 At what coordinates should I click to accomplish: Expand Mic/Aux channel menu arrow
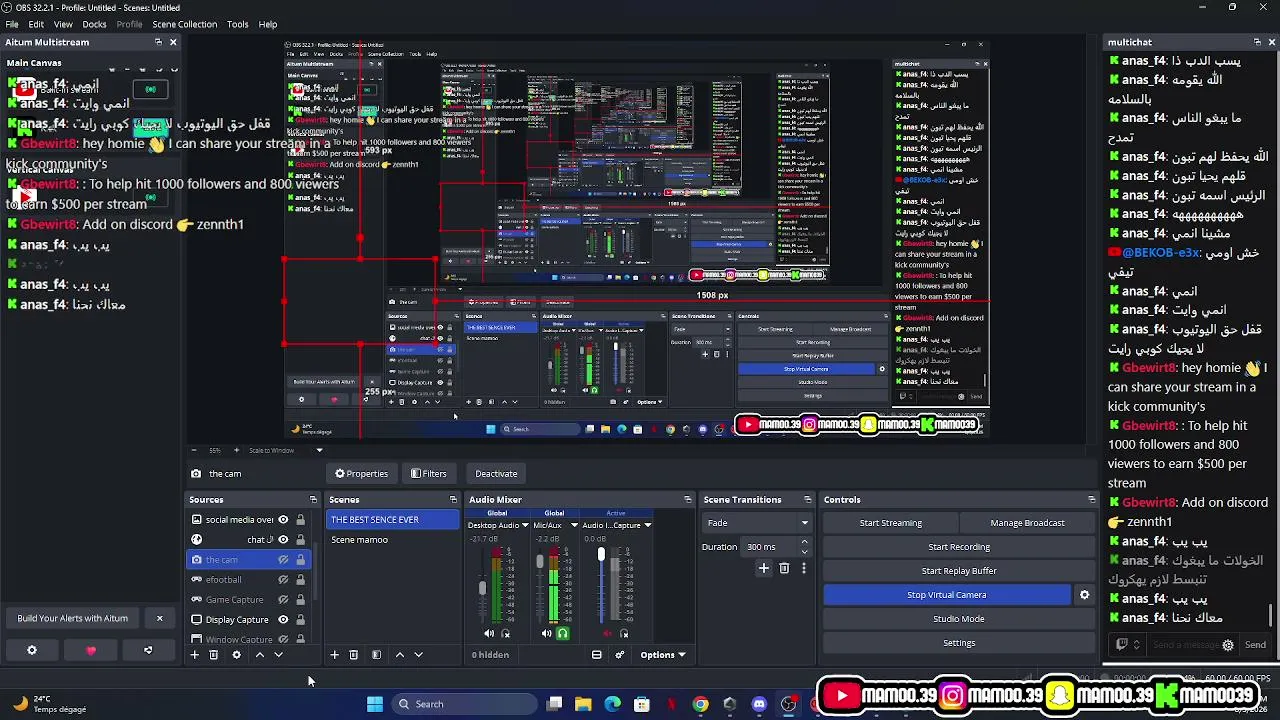[574, 525]
